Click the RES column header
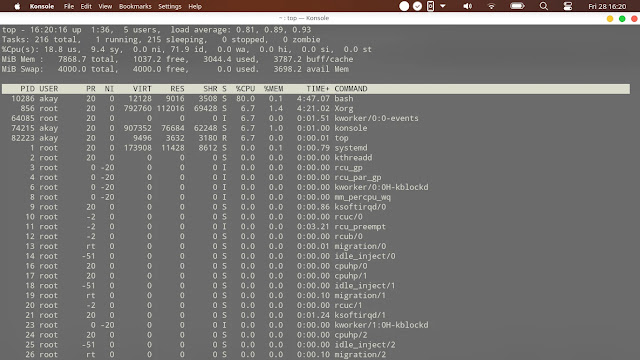Viewport: 640px width, 360px height. tap(177, 89)
